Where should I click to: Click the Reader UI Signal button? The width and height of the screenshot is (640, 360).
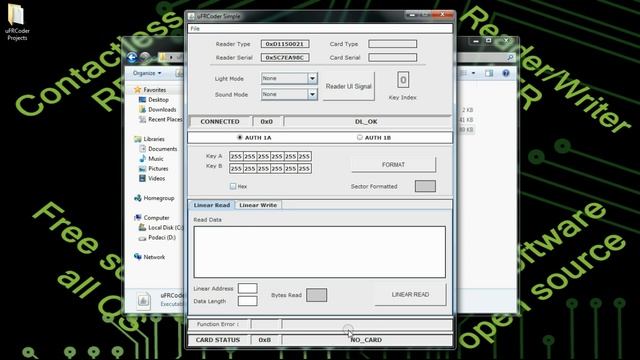click(x=349, y=86)
